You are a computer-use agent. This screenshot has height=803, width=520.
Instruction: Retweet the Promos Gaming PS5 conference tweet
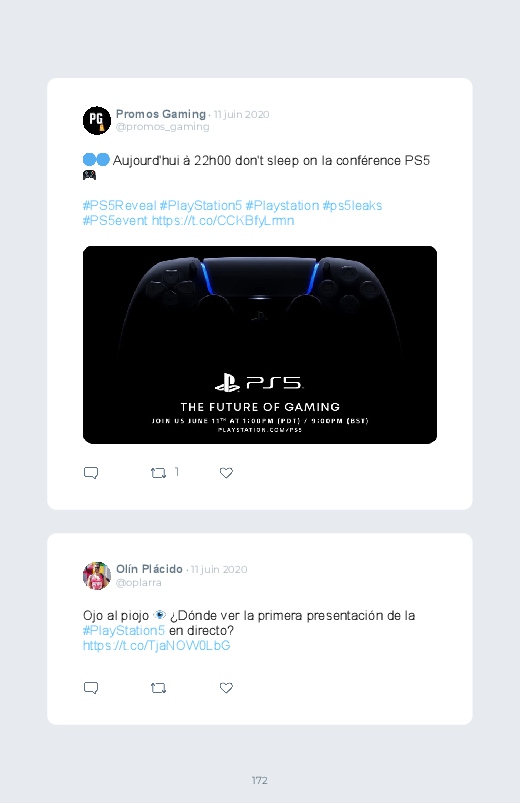158,473
